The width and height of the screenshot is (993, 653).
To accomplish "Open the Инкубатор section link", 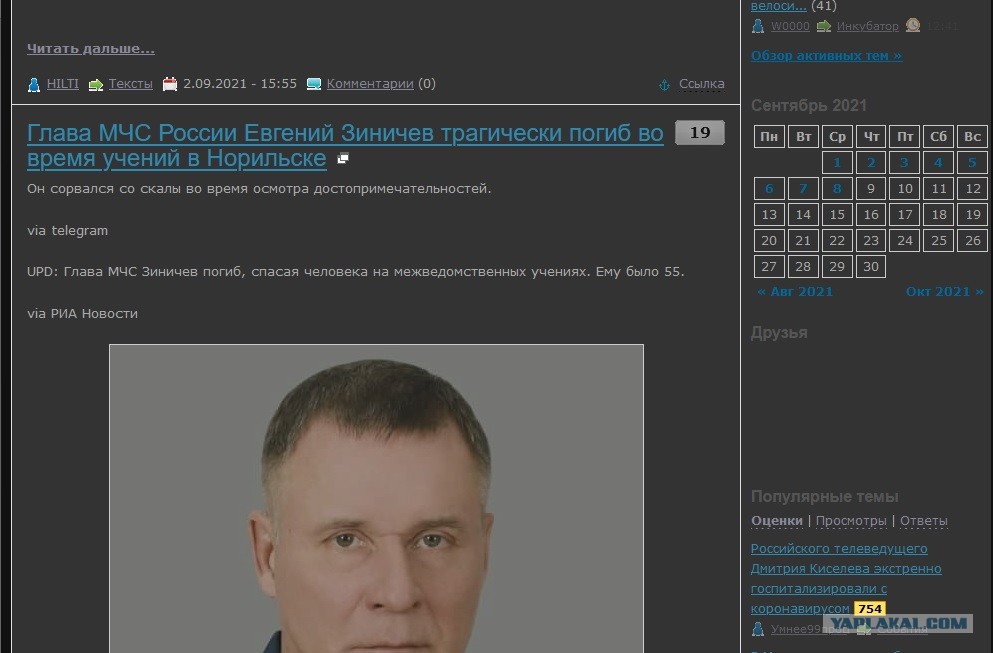I will pos(868,26).
